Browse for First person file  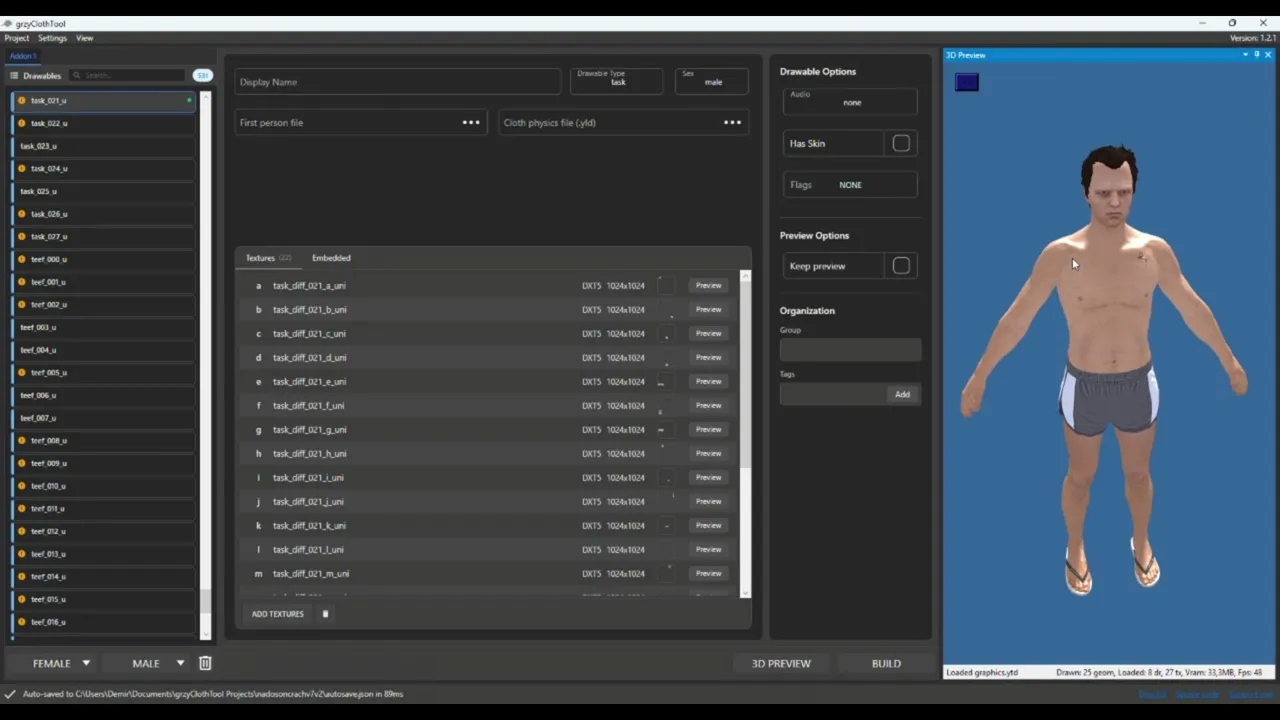coord(470,123)
